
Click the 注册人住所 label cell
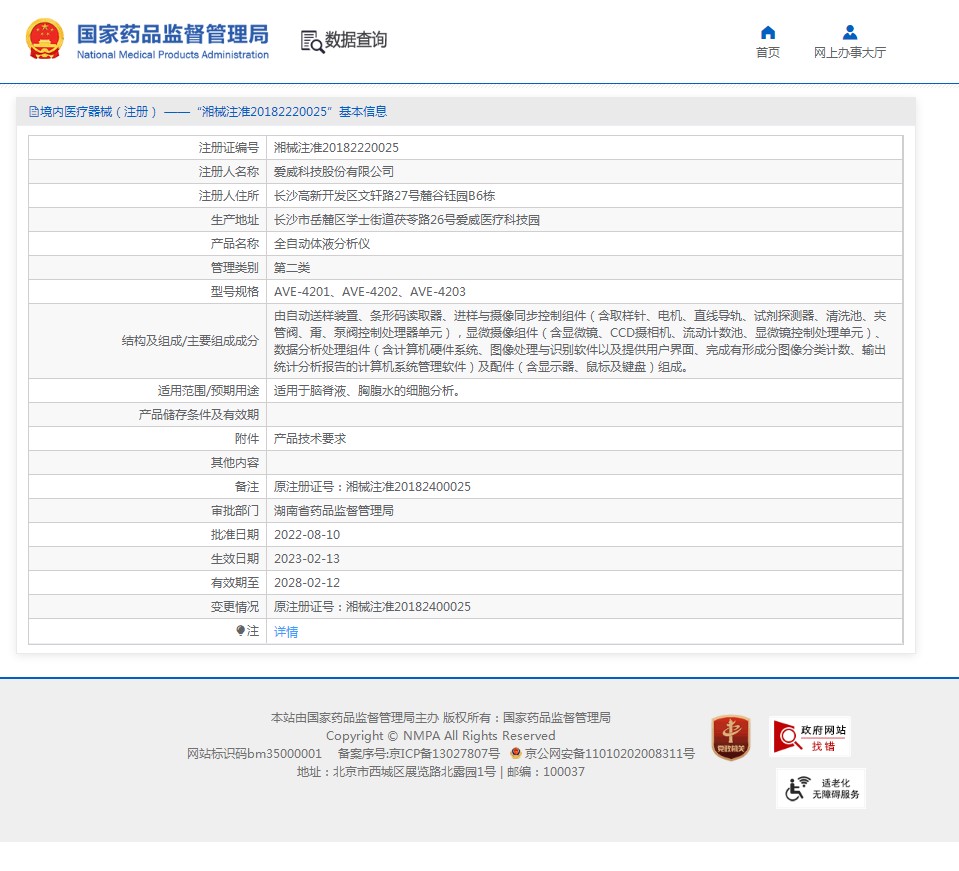coord(147,196)
